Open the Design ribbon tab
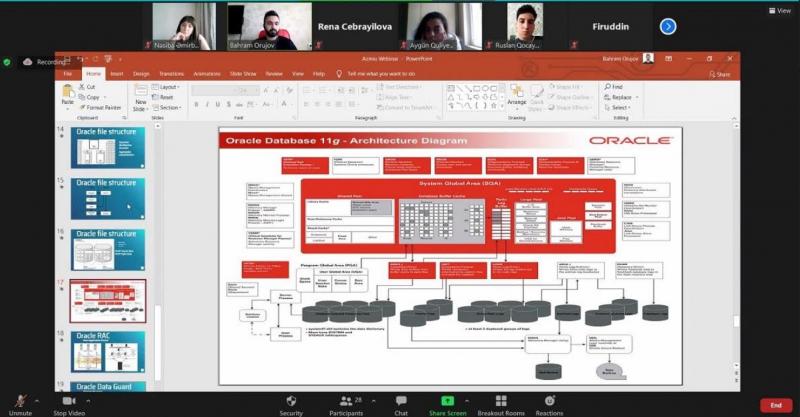 (x=141, y=74)
